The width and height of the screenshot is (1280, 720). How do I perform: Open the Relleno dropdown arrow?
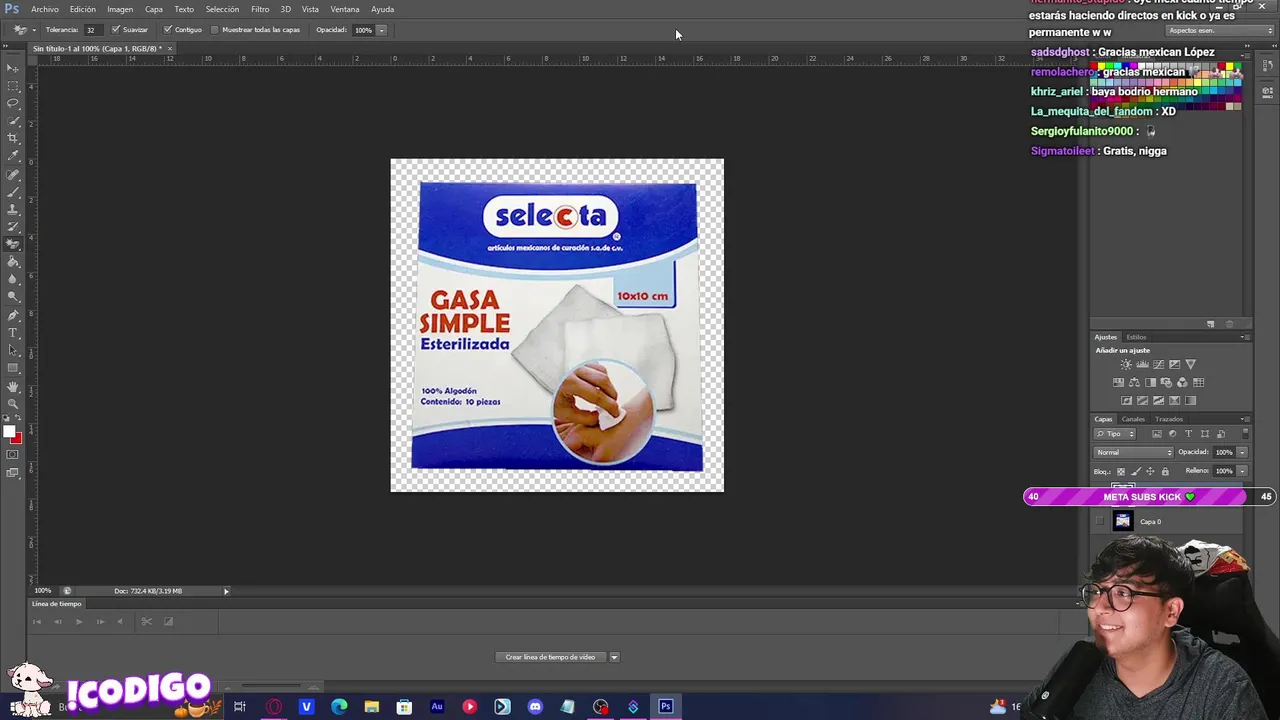coord(1242,471)
